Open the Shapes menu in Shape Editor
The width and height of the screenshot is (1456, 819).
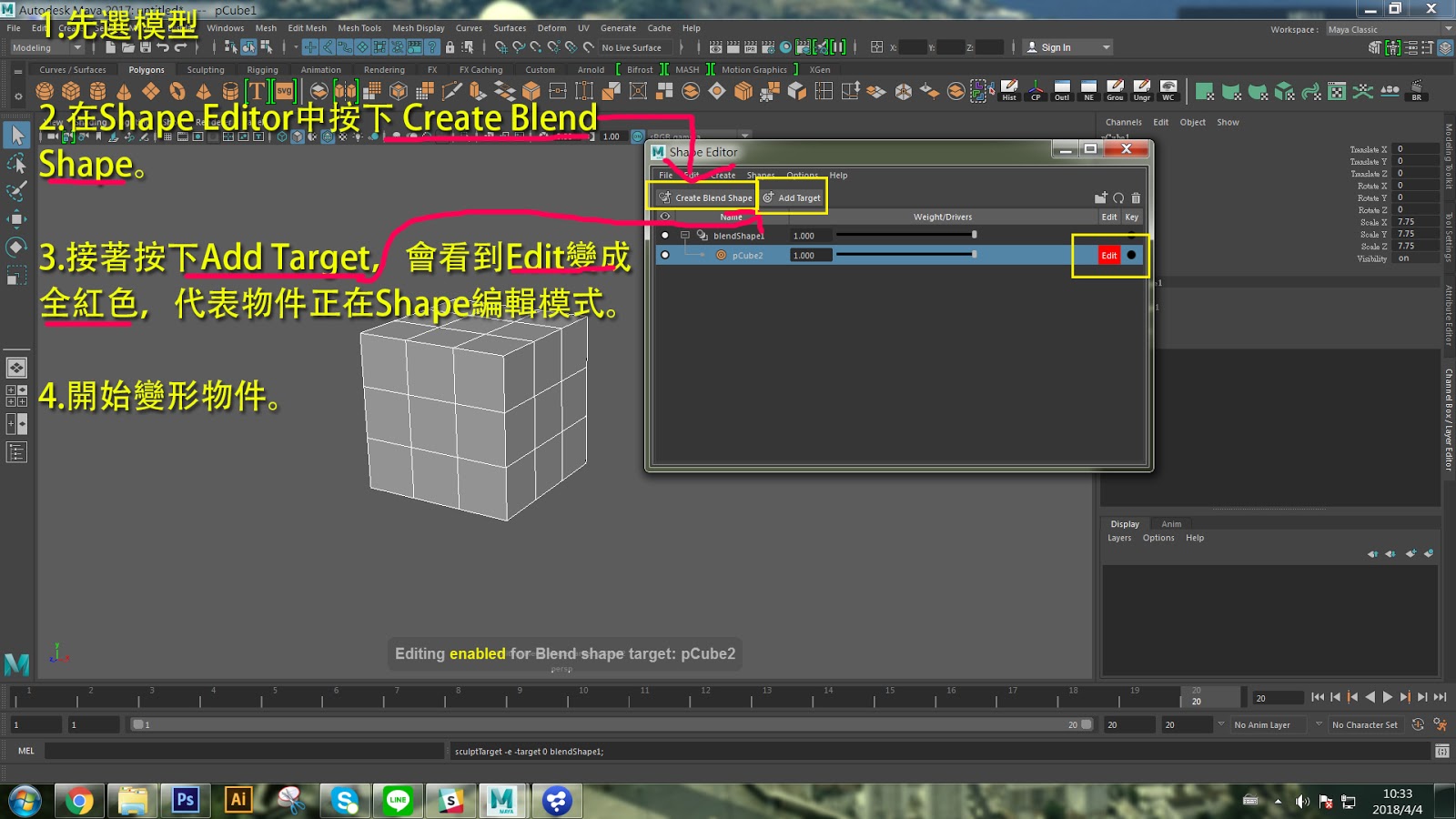click(x=761, y=175)
